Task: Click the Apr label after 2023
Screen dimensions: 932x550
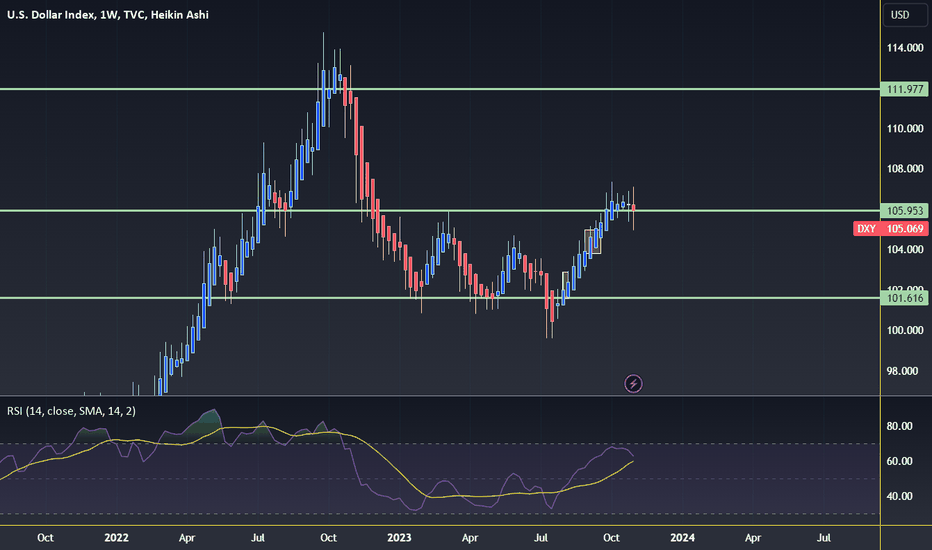Action: tap(470, 538)
